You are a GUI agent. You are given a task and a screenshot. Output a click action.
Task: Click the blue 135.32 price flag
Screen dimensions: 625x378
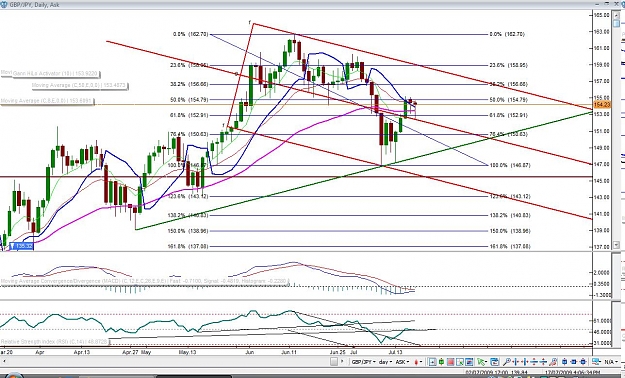tap(22, 246)
